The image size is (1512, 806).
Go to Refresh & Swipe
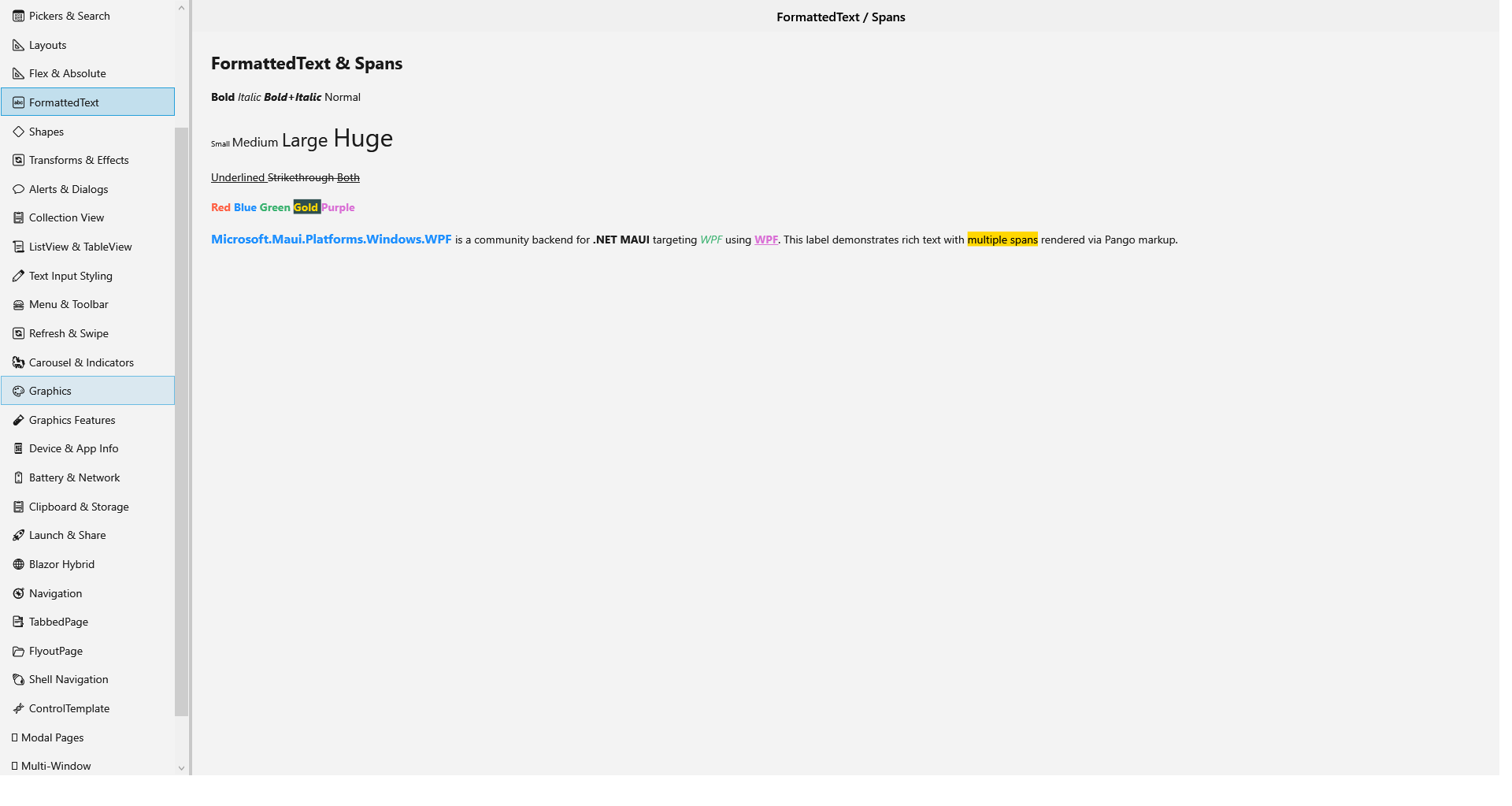tap(87, 333)
